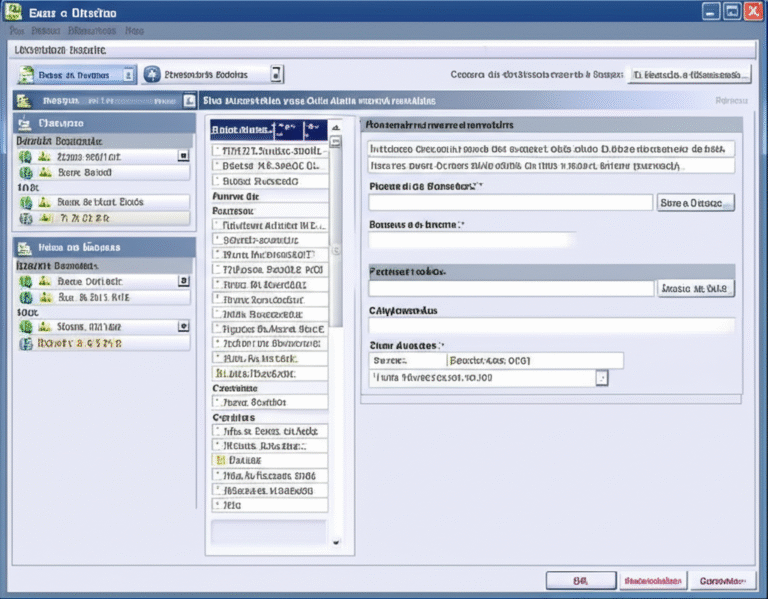Click the blue round icon on the second toolbar button
Image resolution: width=768 pixels, height=599 pixels.
click(x=152, y=74)
